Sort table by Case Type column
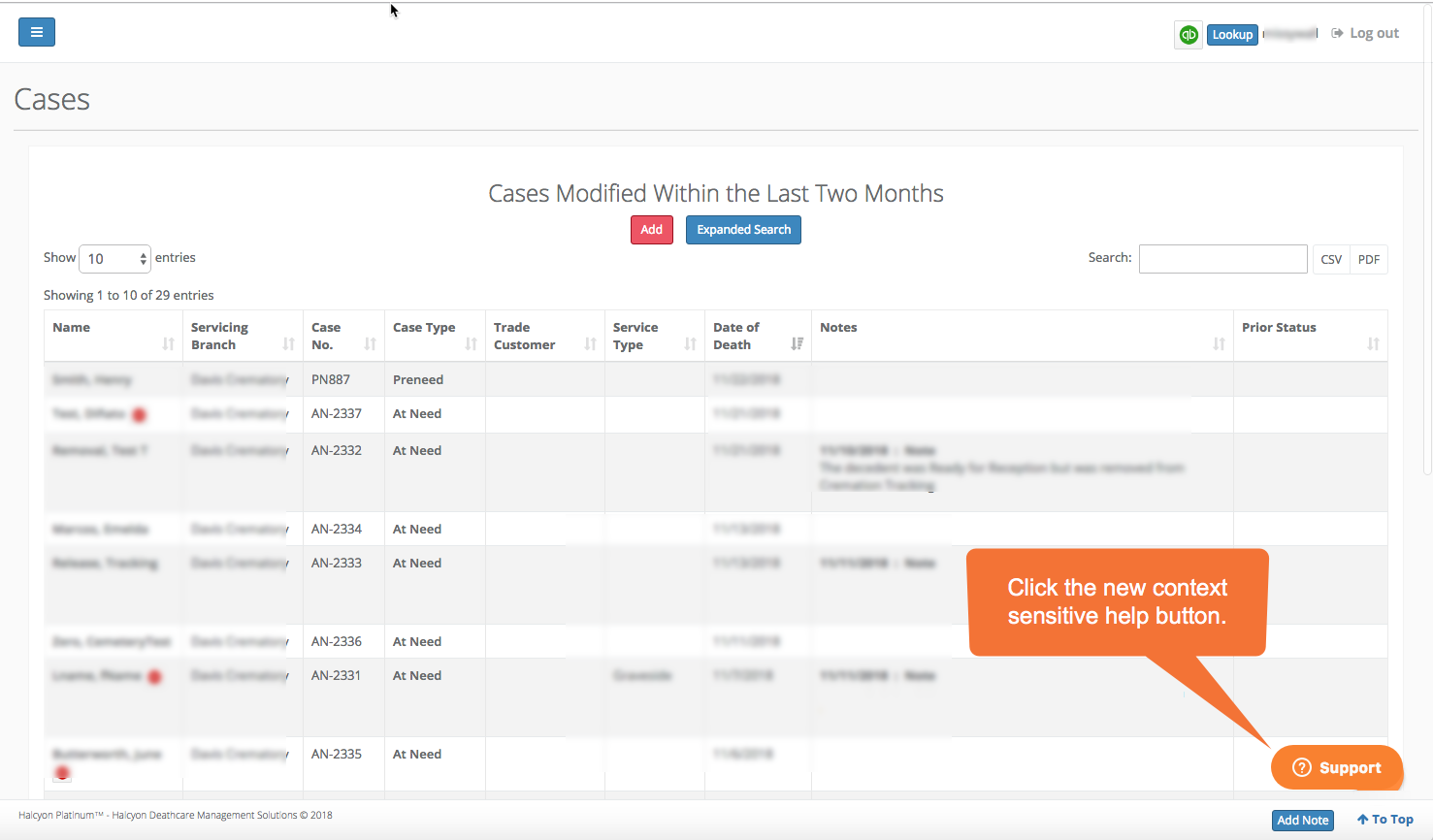This screenshot has height=840, width=1433. (434, 336)
